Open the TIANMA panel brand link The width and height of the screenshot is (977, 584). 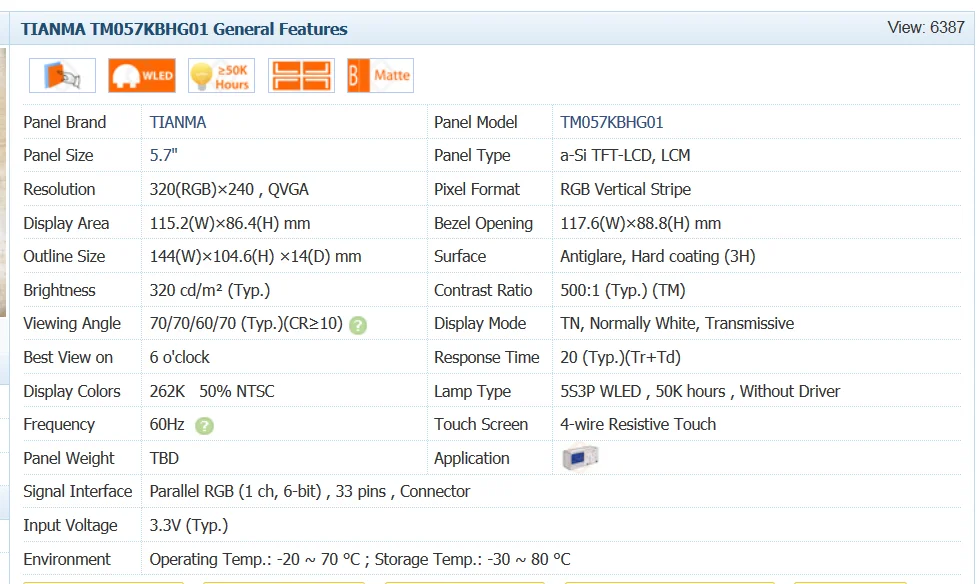click(178, 122)
